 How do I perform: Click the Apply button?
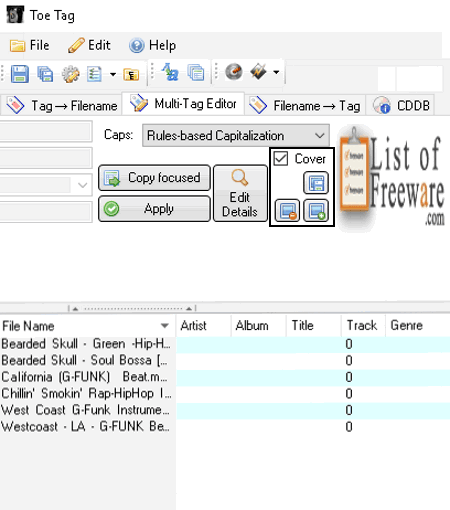154,209
